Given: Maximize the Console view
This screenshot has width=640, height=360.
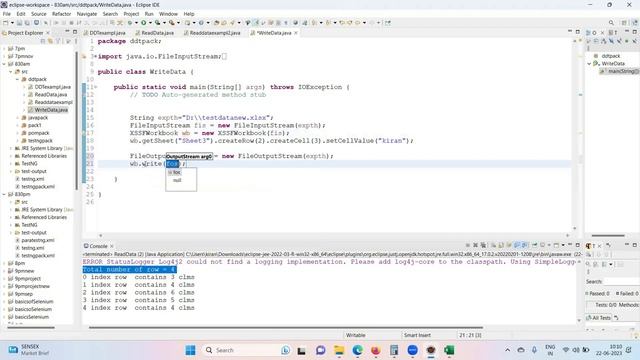Looking at the screenshot, I should pyautogui.click(x=578, y=245).
